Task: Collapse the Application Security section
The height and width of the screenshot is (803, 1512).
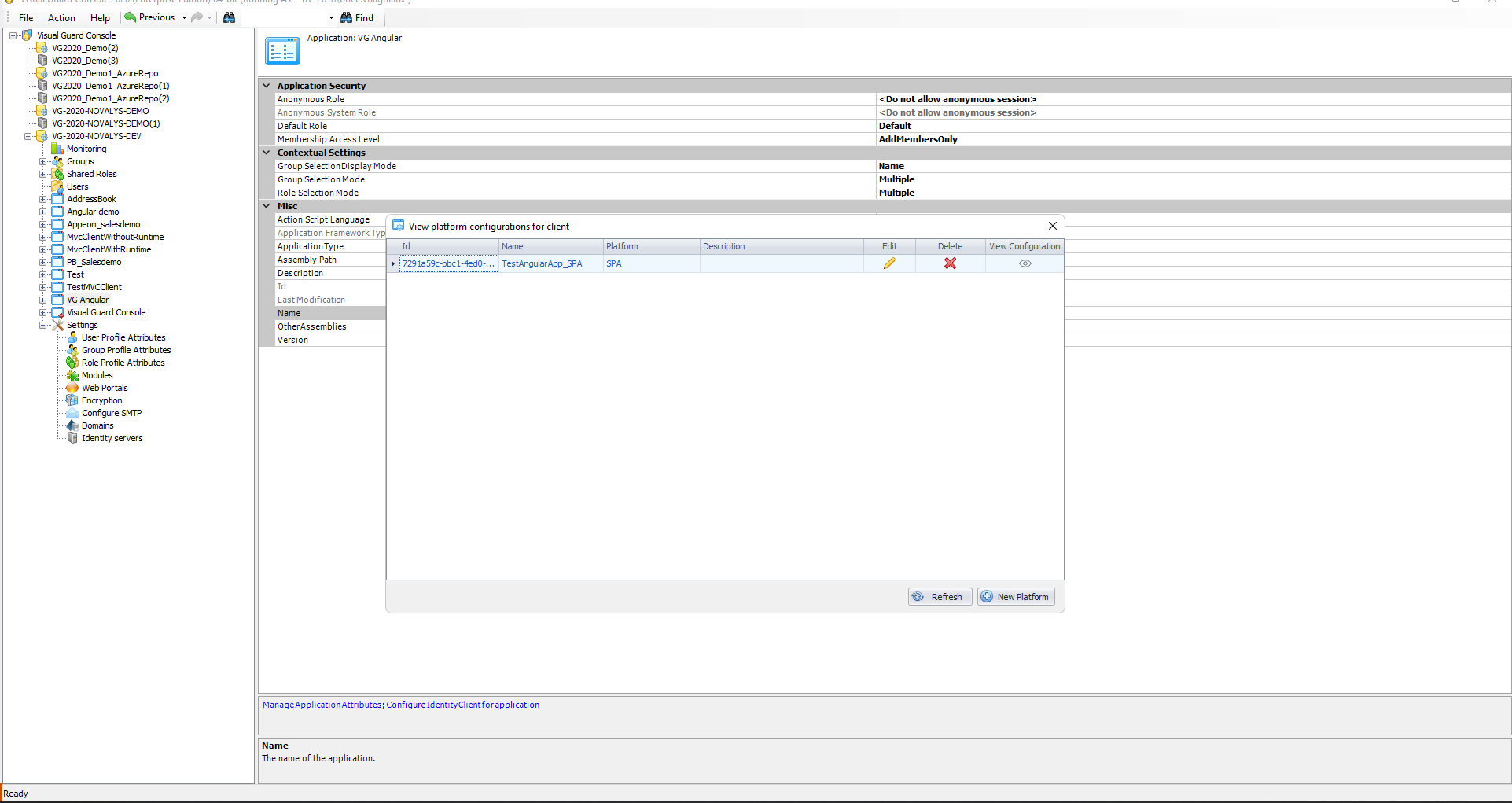Action: (266, 85)
